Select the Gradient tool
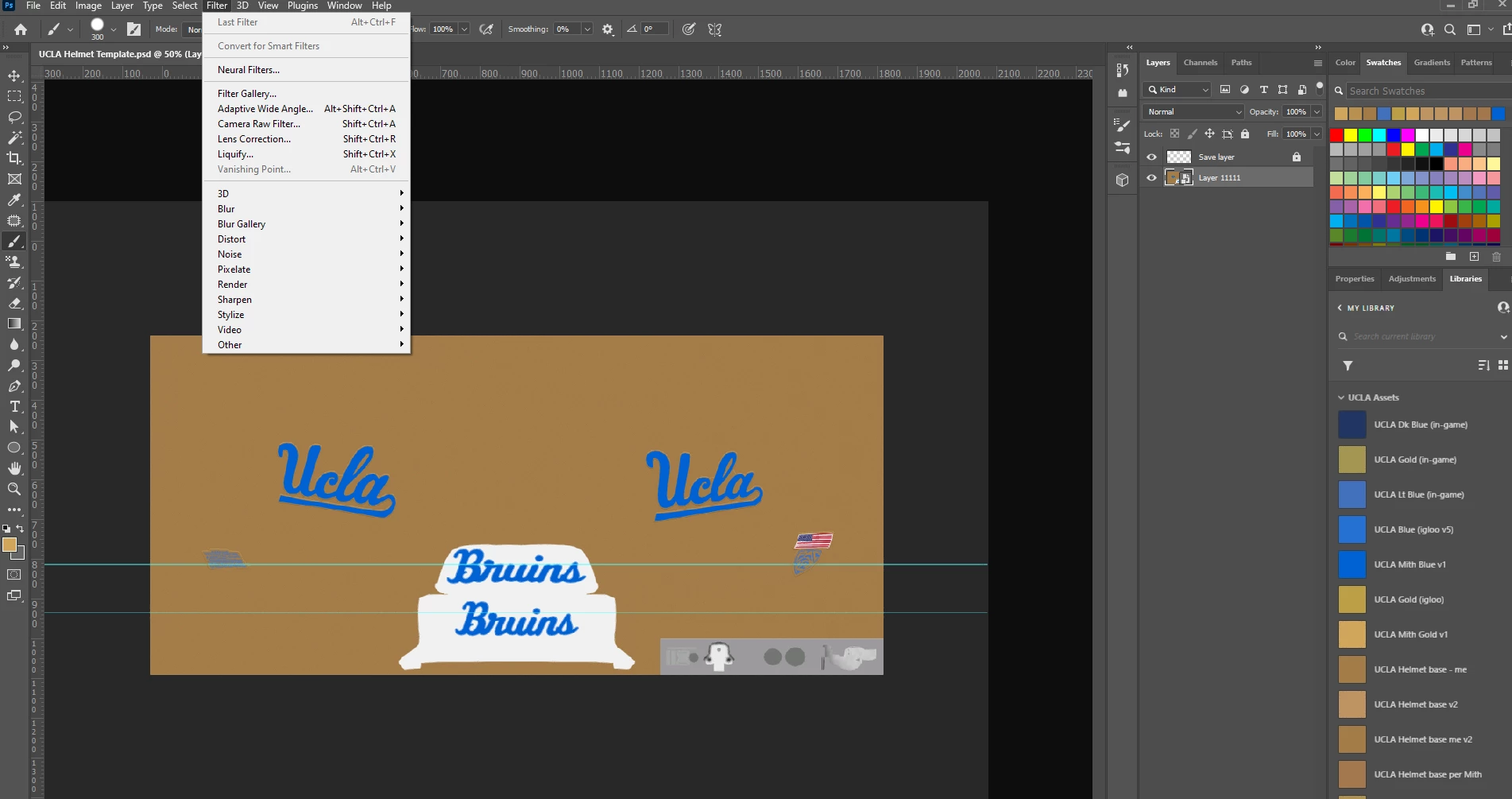 14,324
